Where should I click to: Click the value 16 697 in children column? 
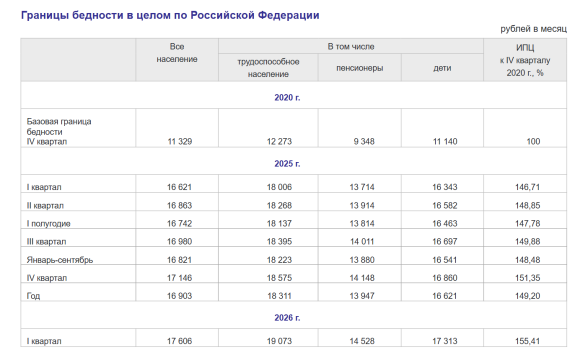pyautogui.click(x=444, y=242)
